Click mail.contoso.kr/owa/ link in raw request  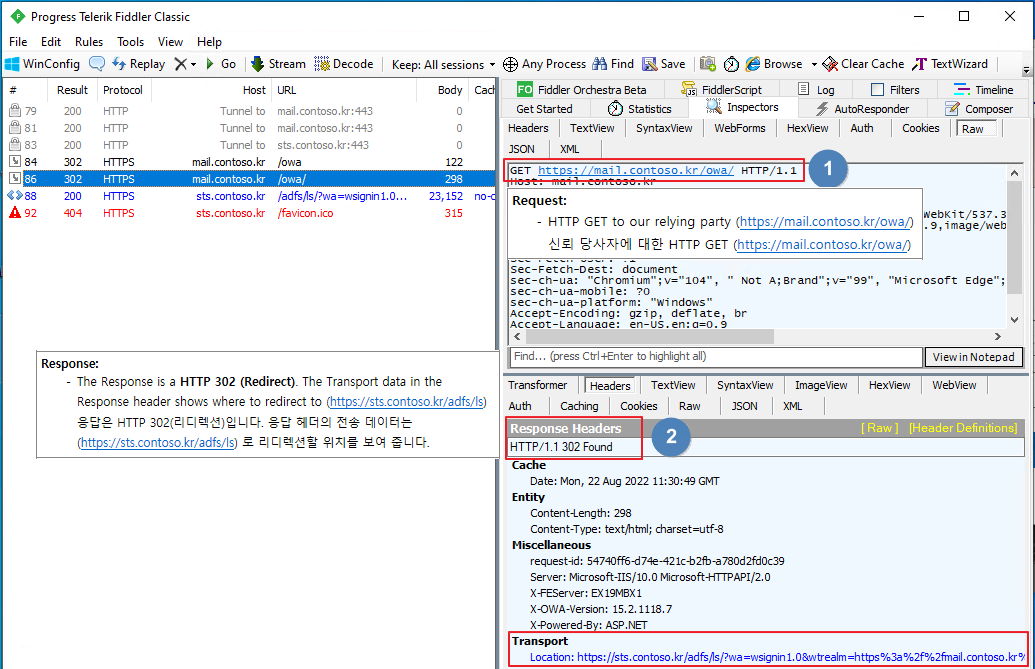point(635,170)
